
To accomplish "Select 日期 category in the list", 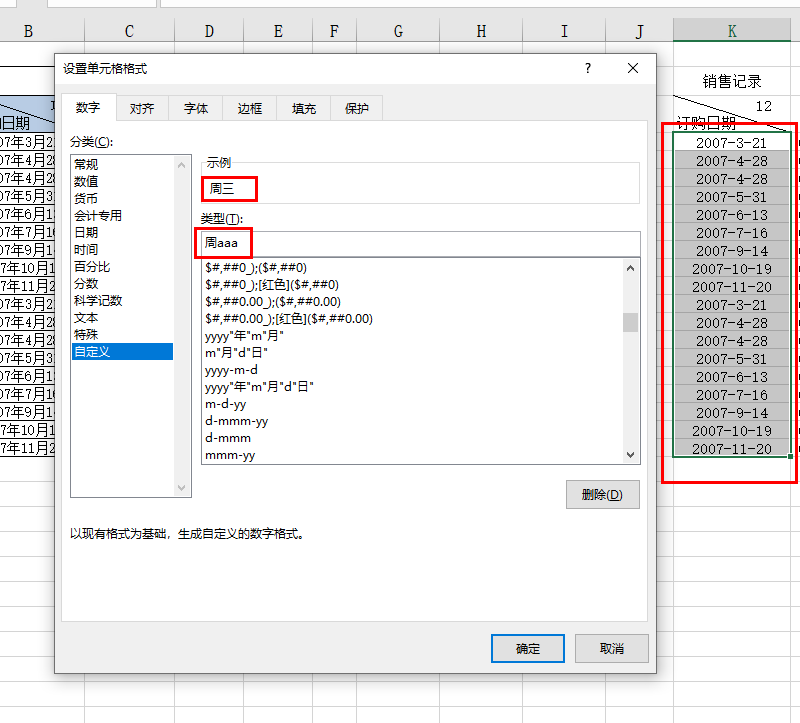I will pyautogui.click(x=86, y=232).
